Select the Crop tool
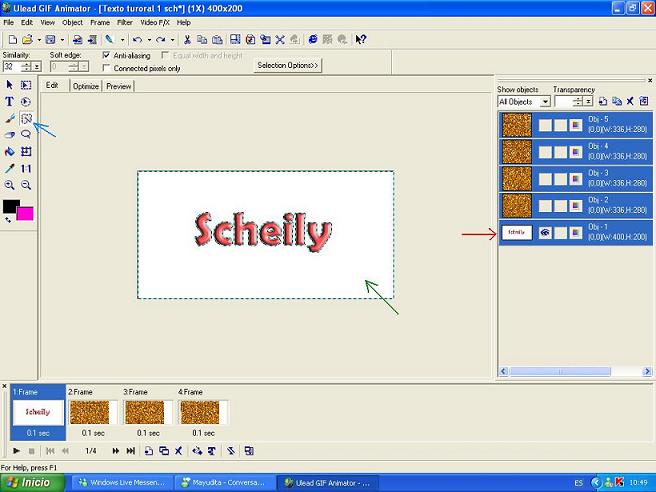The image size is (656, 492). pyautogui.click(x=26, y=151)
